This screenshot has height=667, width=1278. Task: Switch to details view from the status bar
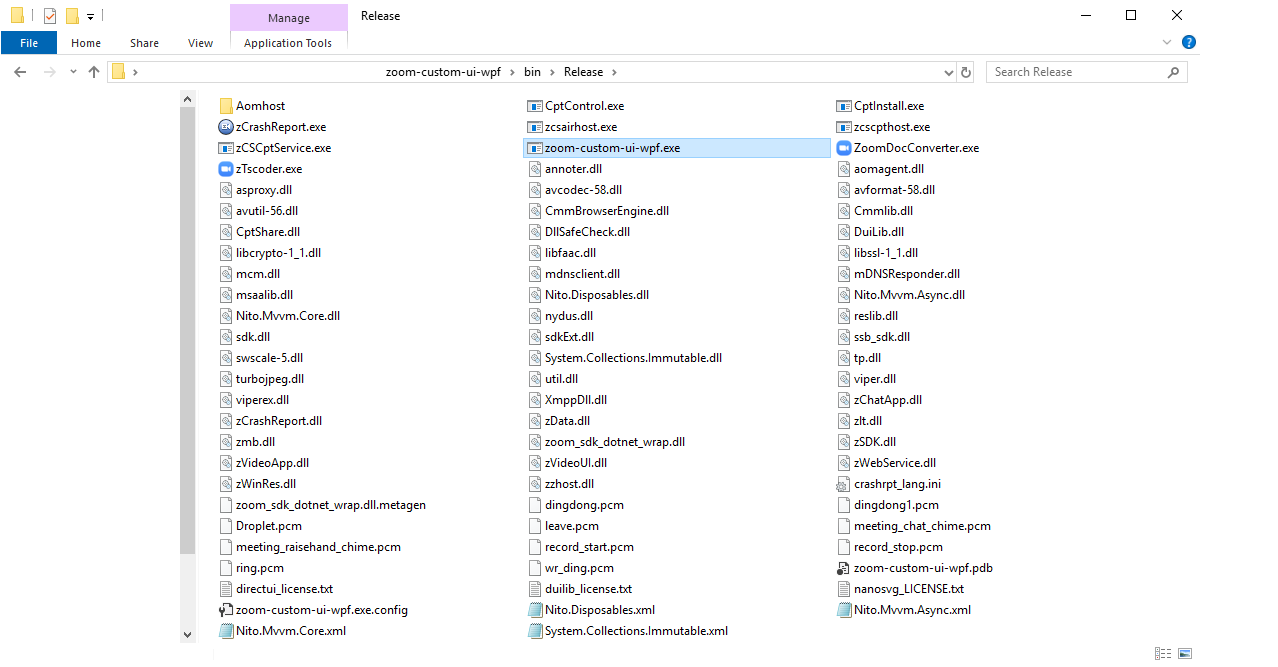coord(1162,652)
